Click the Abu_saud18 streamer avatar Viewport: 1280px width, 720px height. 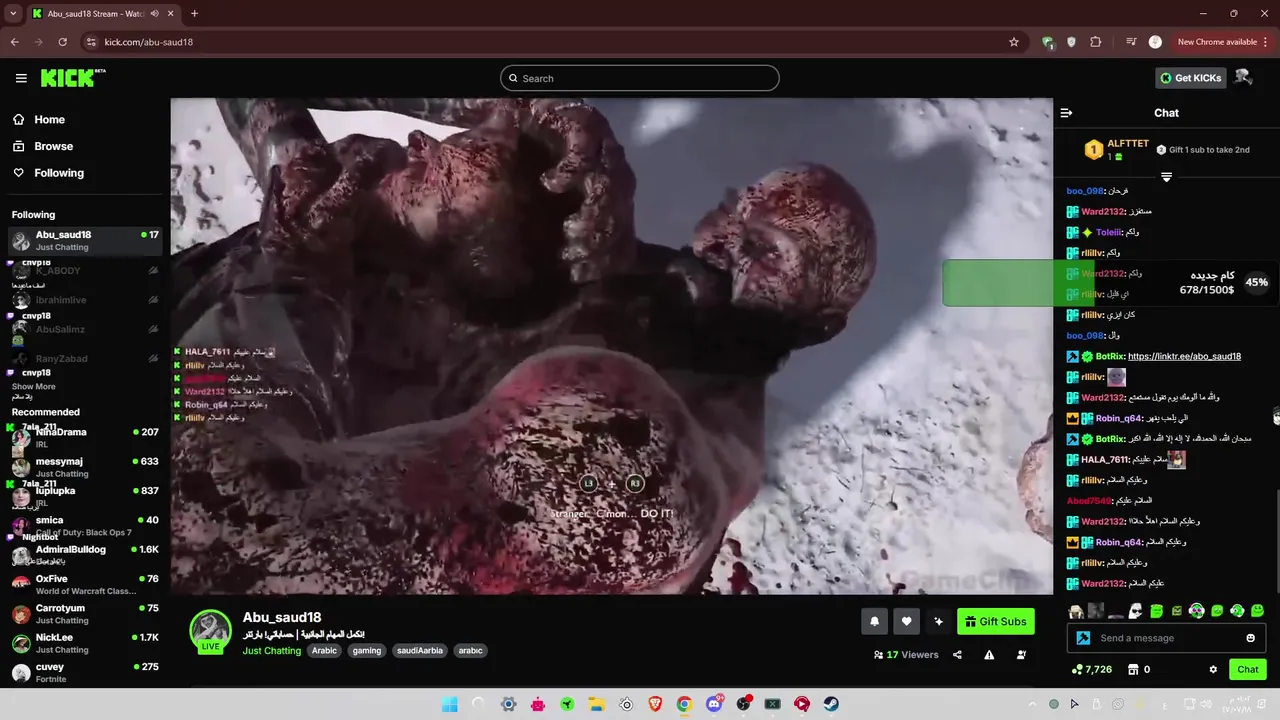click(210, 630)
